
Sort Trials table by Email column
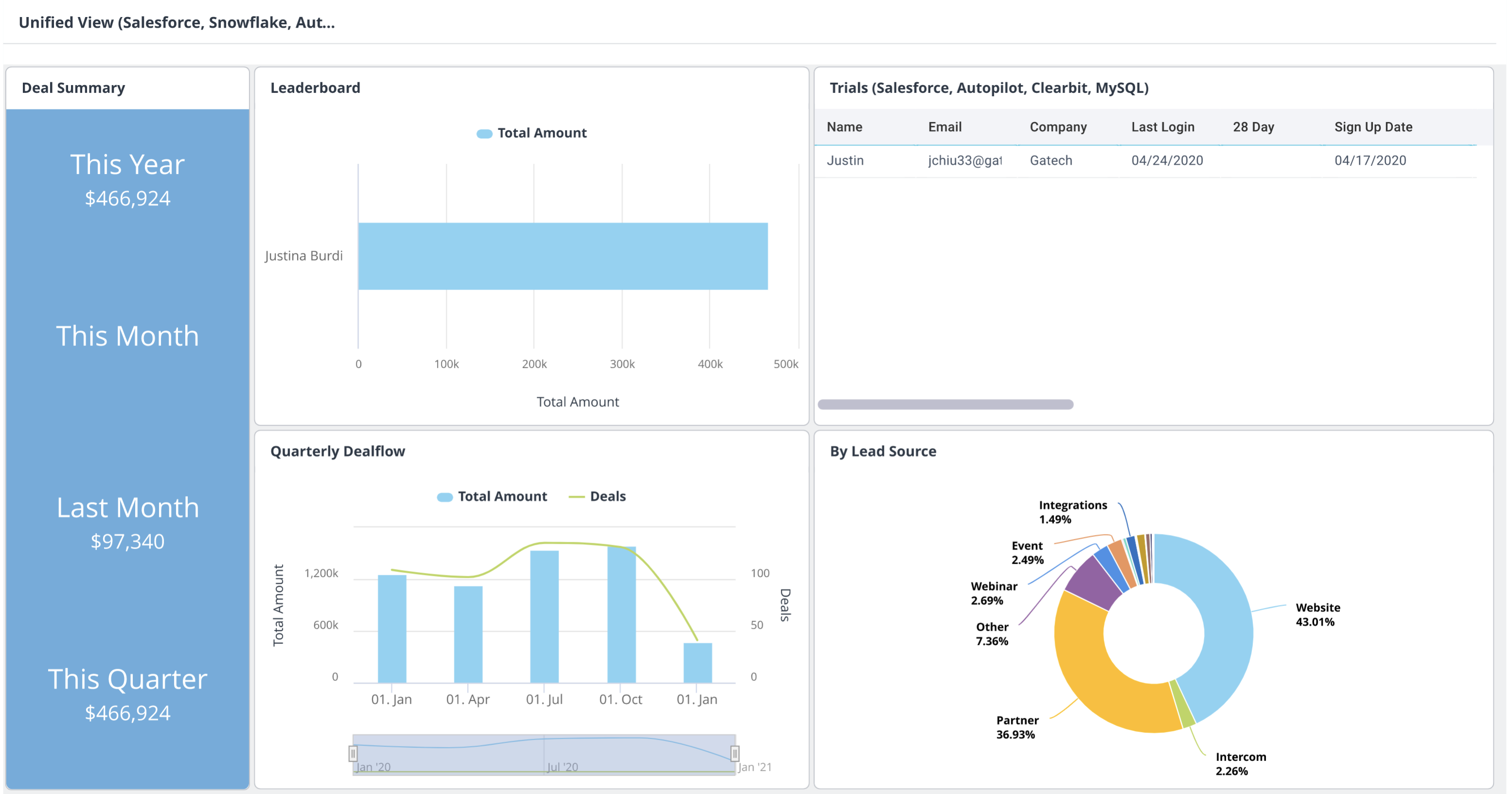coord(945,127)
